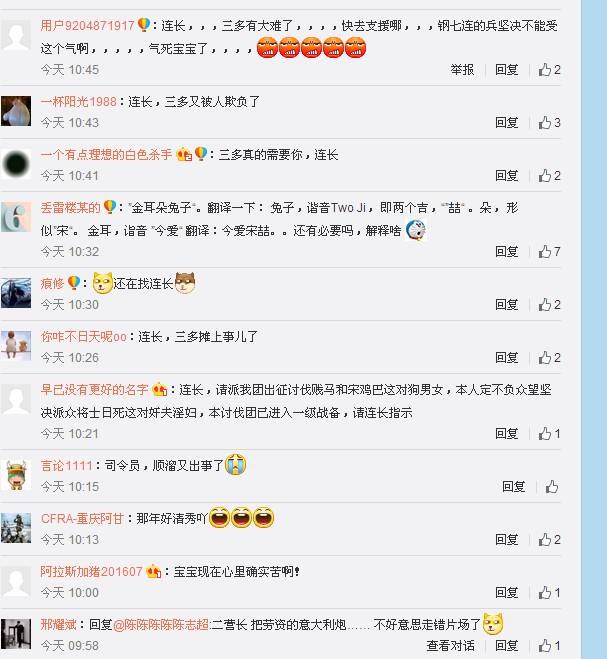Image resolution: width=607 pixels, height=659 pixels.
Task: Like the 阿拉斯加猪201607 comment
Action: pyautogui.click(x=549, y=593)
